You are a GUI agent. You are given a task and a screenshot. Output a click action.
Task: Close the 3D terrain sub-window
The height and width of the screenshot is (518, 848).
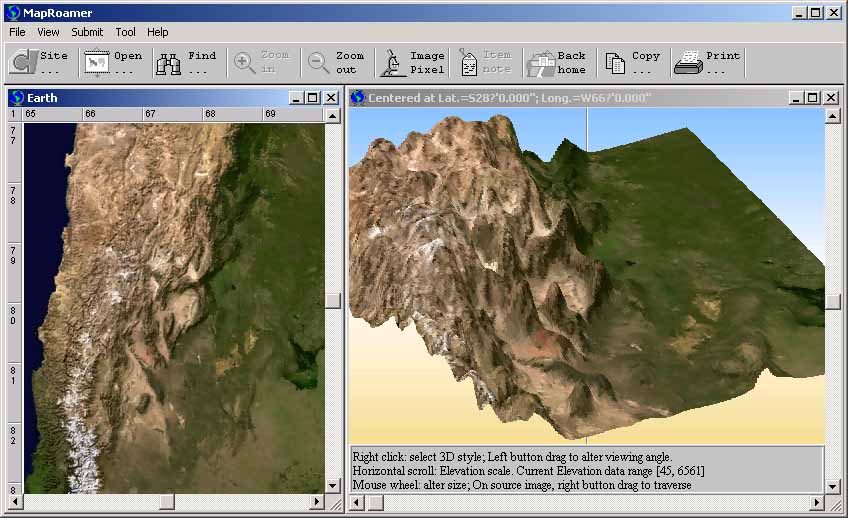(x=831, y=98)
